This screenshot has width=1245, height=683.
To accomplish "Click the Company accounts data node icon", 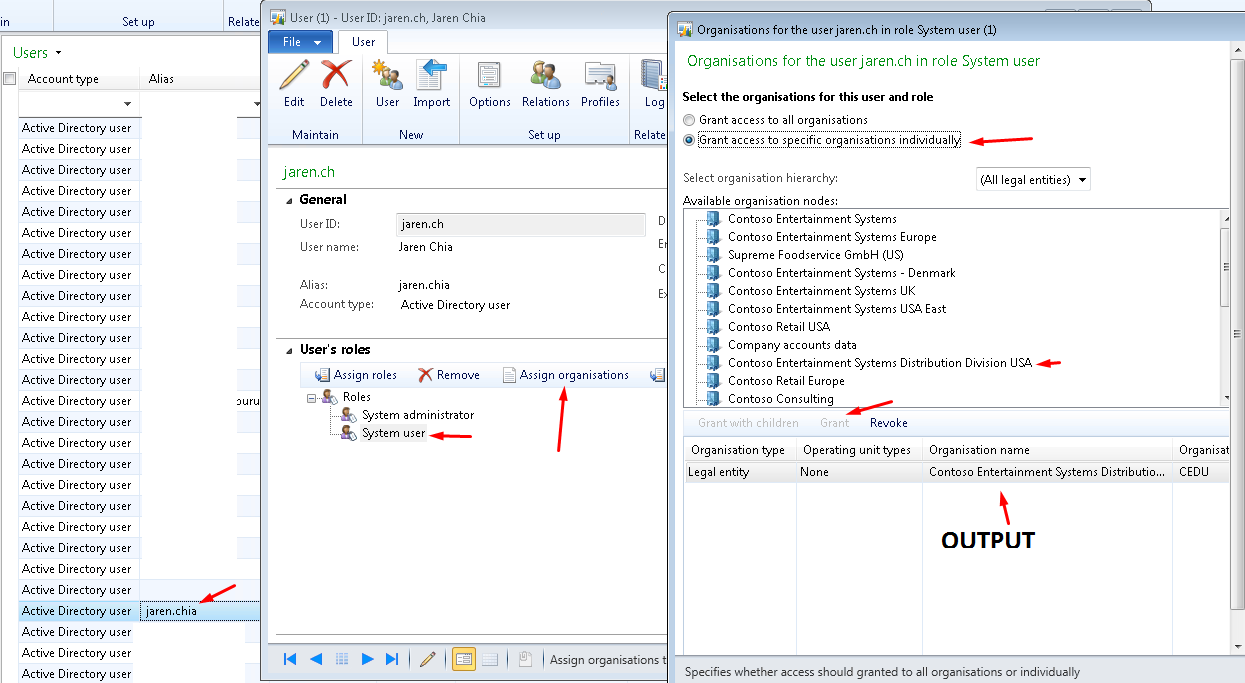I will pyautogui.click(x=712, y=345).
